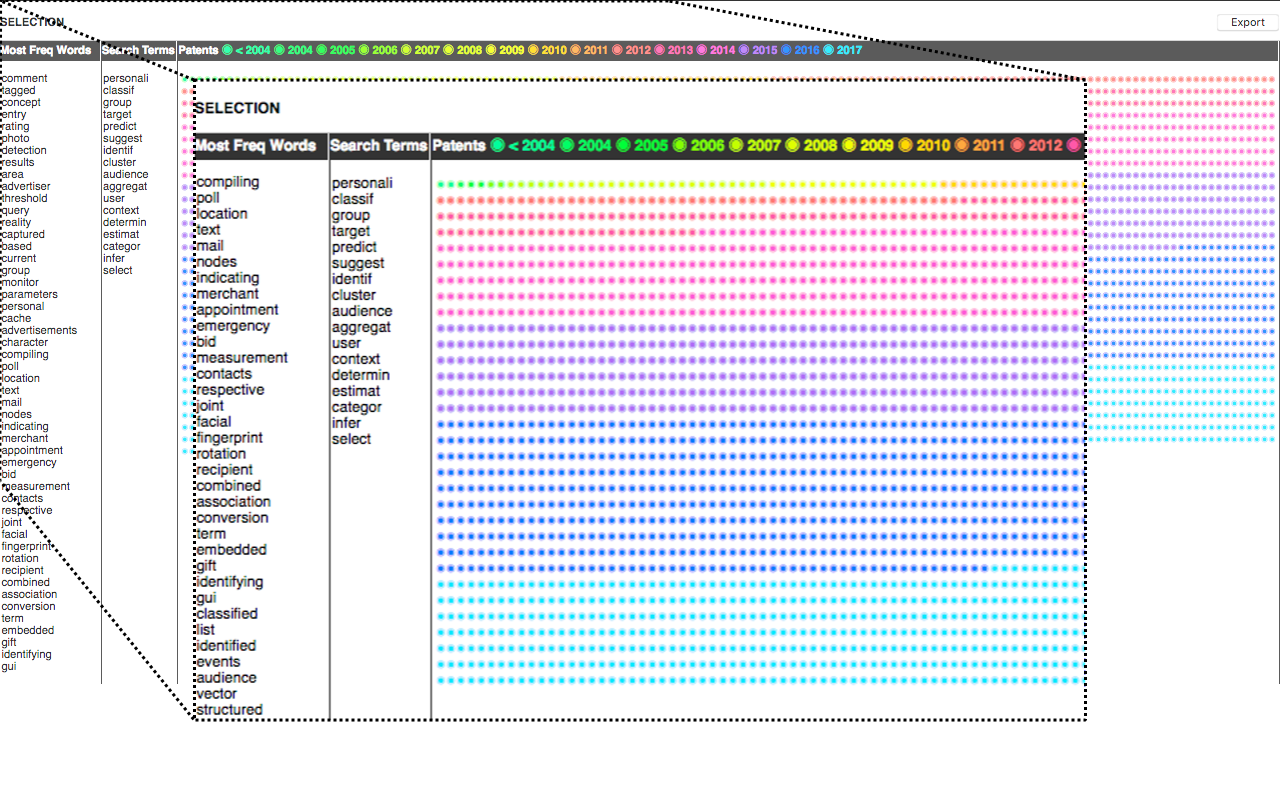Select 'vector' in the magnified inset
1280x800 pixels.
click(216, 693)
